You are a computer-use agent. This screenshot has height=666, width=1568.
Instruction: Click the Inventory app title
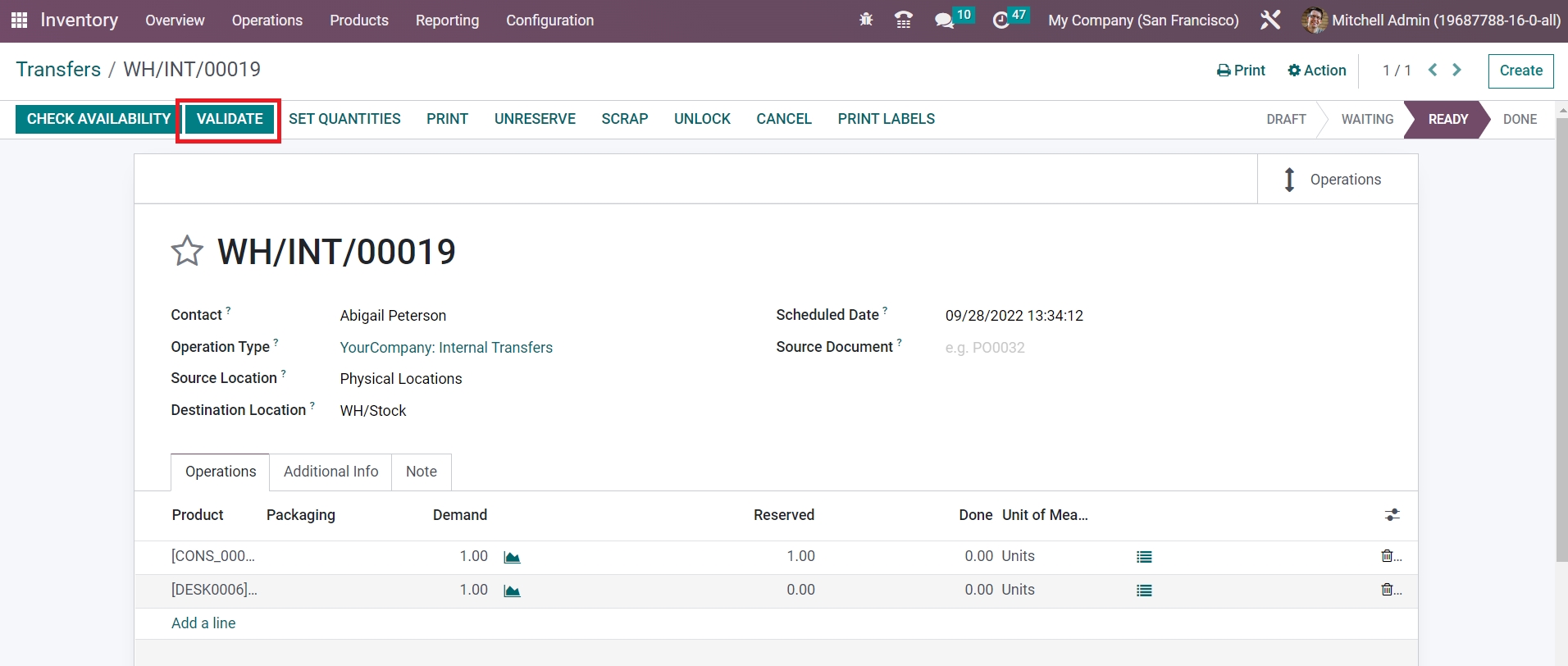tap(80, 20)
